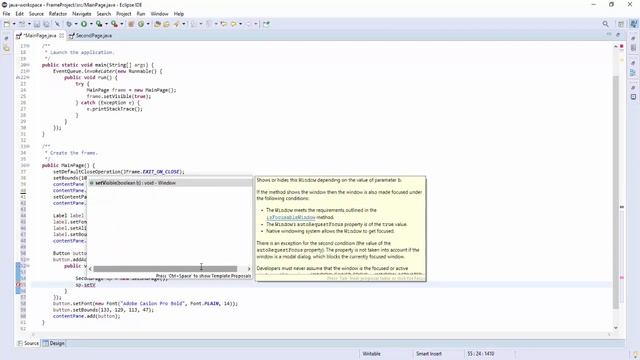Open the File menu

6,13
